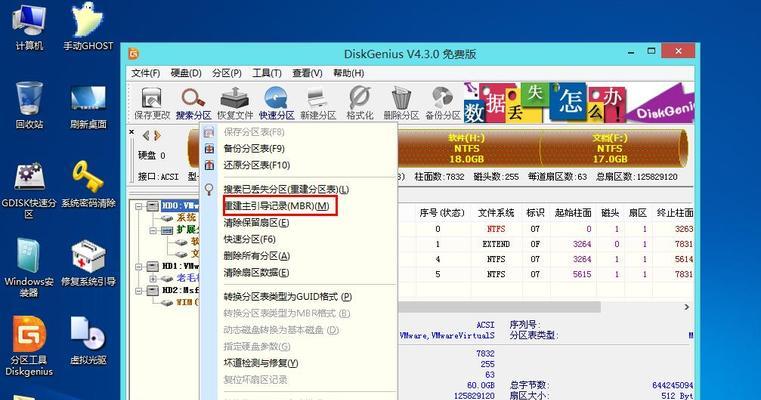Click the EXTEND cell in partition table
Viewport: 761px width, 400px height.
coord(496,244)
